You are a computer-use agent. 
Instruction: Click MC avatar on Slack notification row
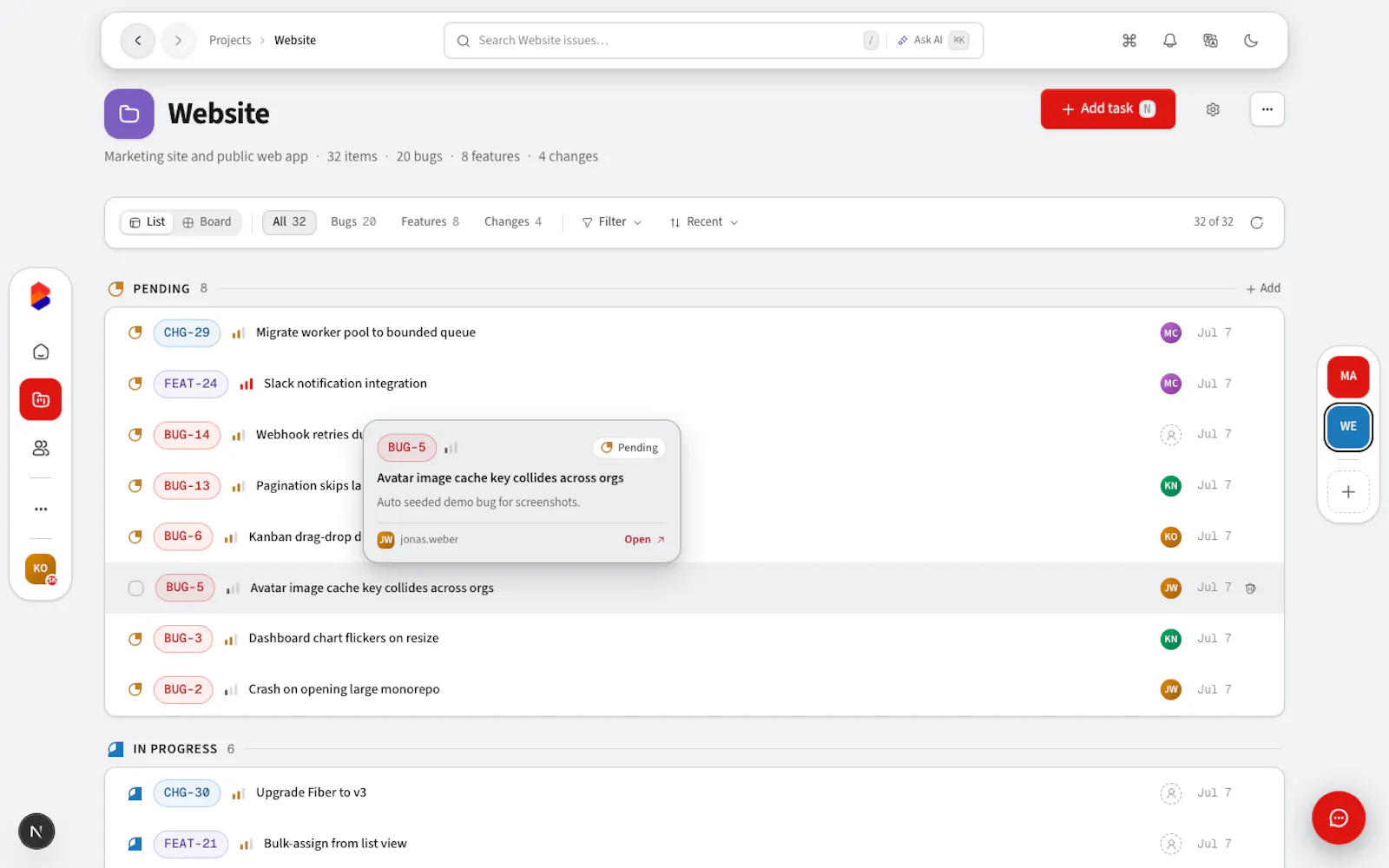tap(1171, 384)
